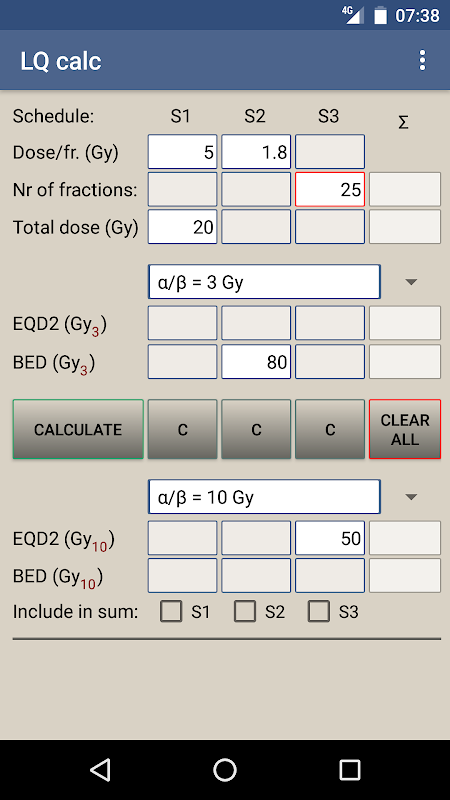Select the S2 BED field showing 80

[x=256, y=362]
